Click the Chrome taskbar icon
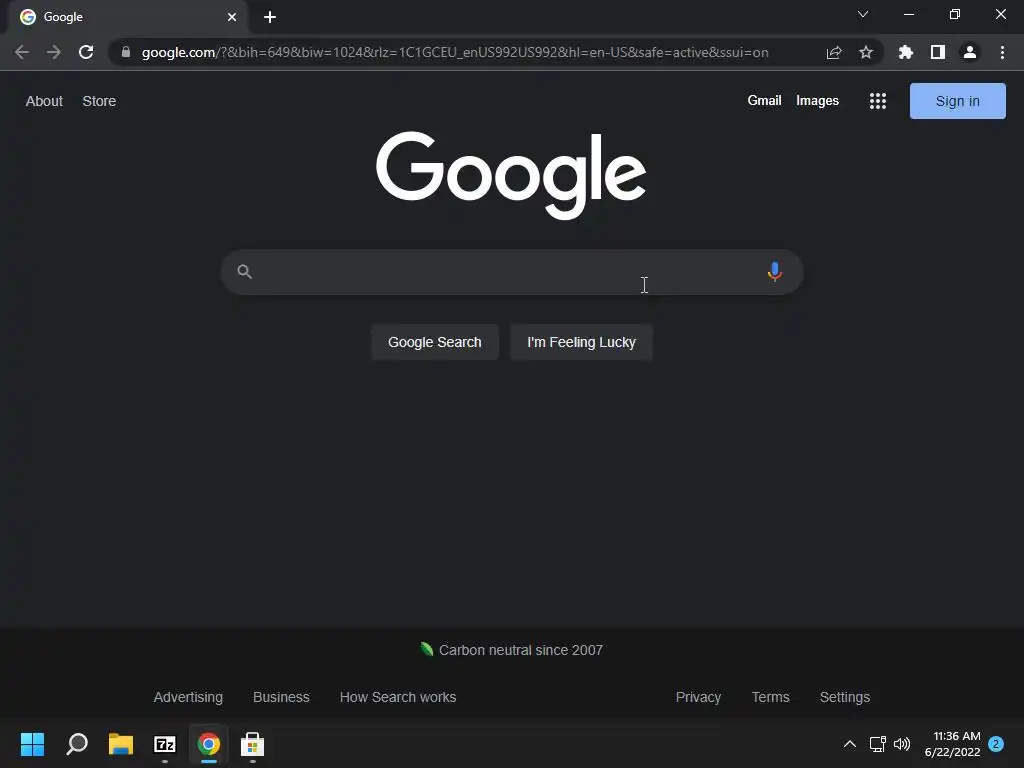Screen dimensions: 1024x768 tap(209, 744)
